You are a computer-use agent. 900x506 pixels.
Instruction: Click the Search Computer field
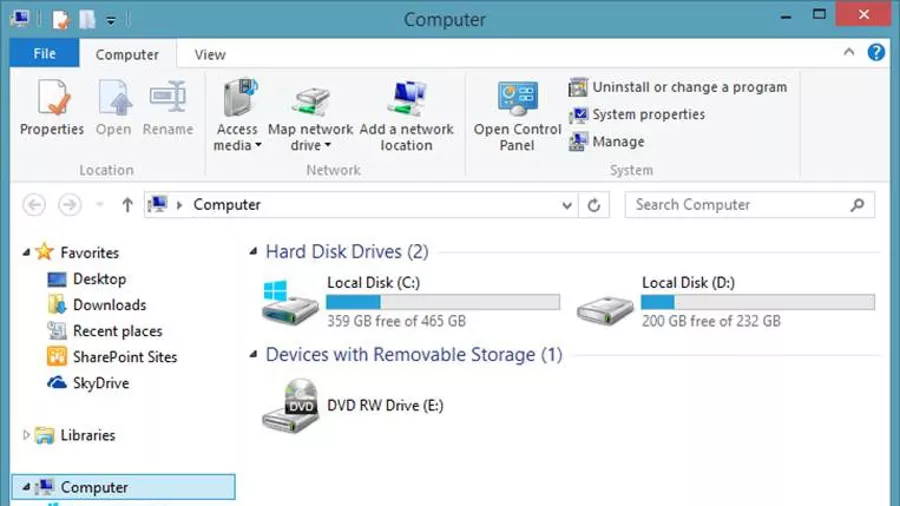750,205
